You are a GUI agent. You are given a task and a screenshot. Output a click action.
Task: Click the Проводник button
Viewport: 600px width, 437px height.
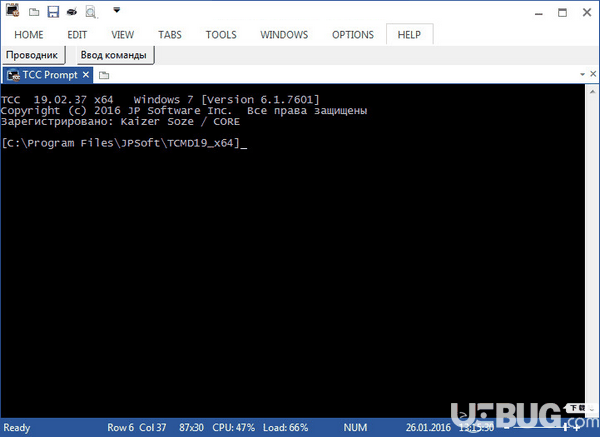pos(34,55)
